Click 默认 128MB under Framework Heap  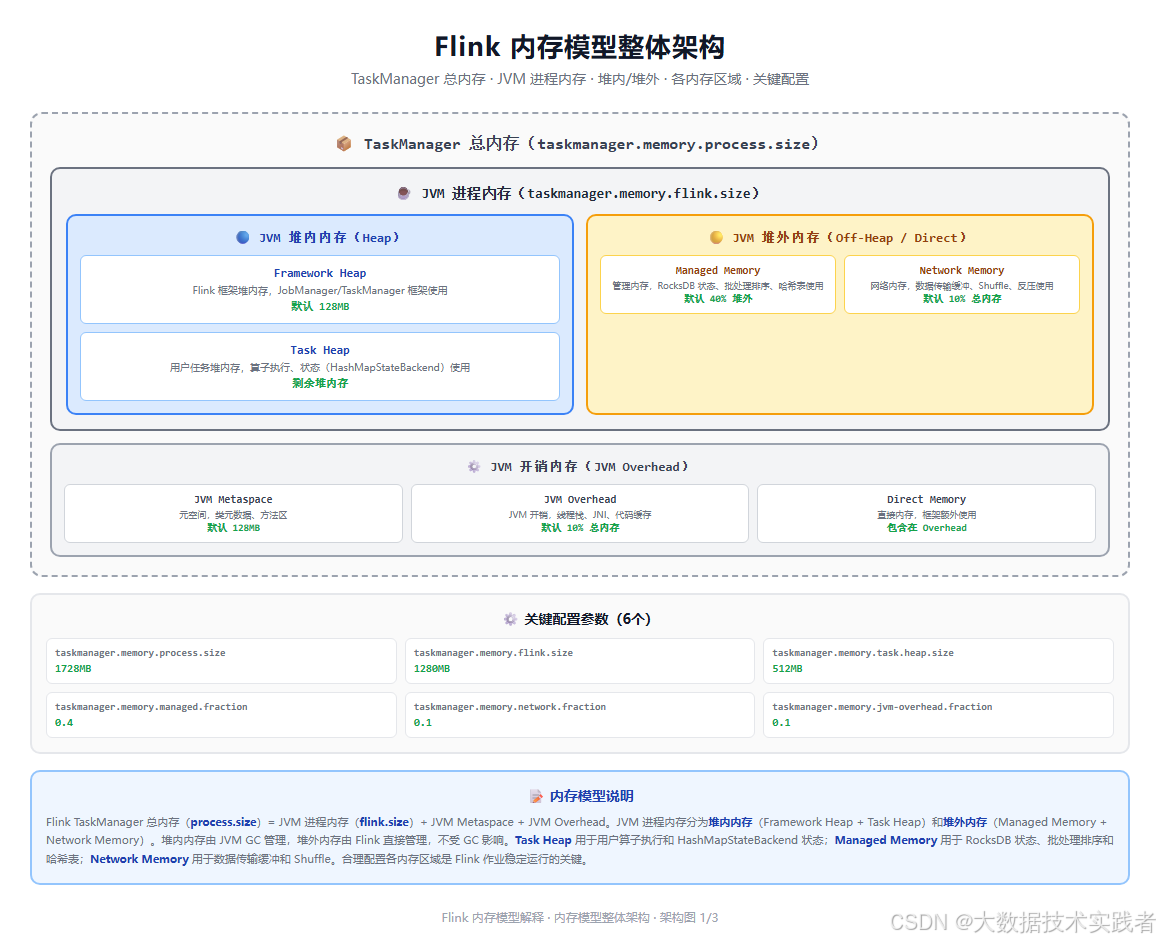point(320,306)
